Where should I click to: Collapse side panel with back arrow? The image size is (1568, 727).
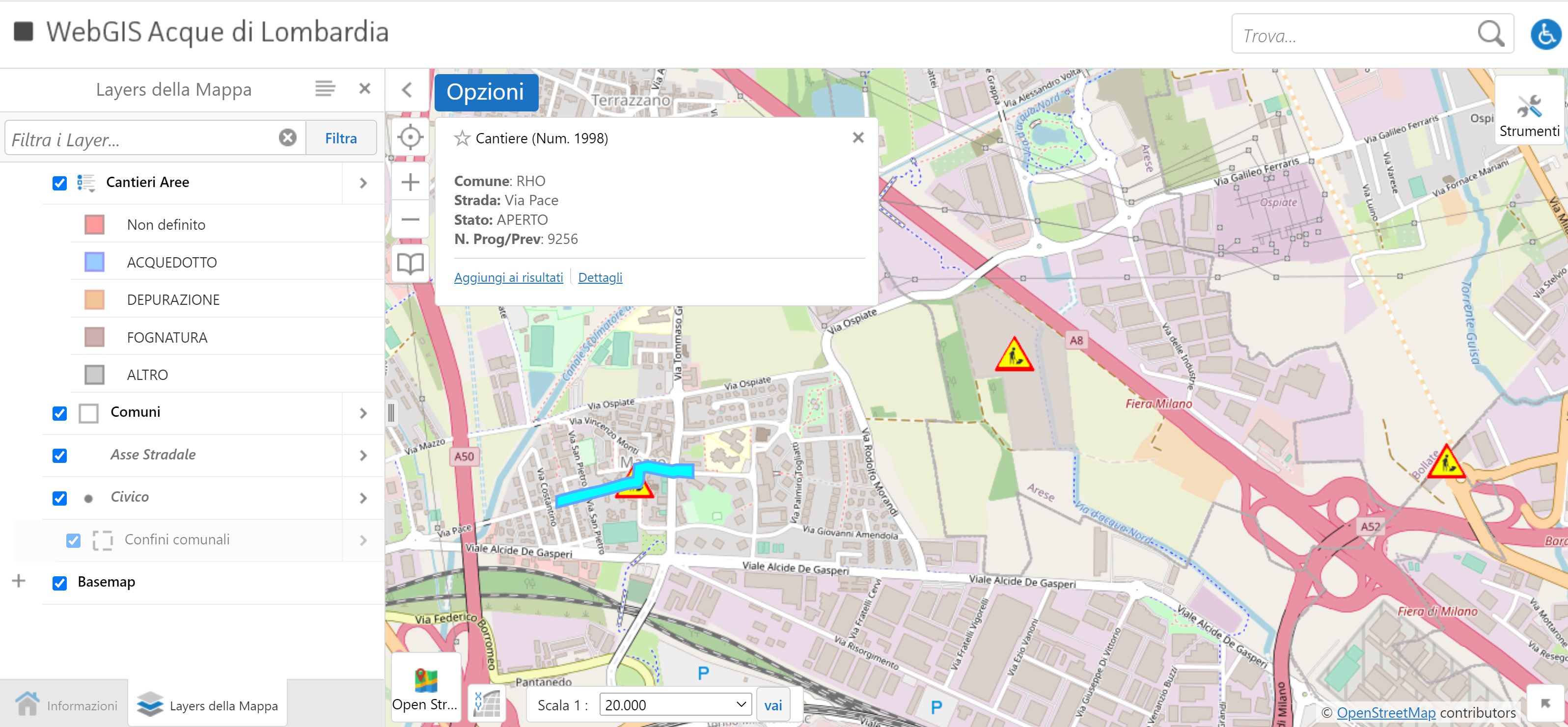point(407,90)
